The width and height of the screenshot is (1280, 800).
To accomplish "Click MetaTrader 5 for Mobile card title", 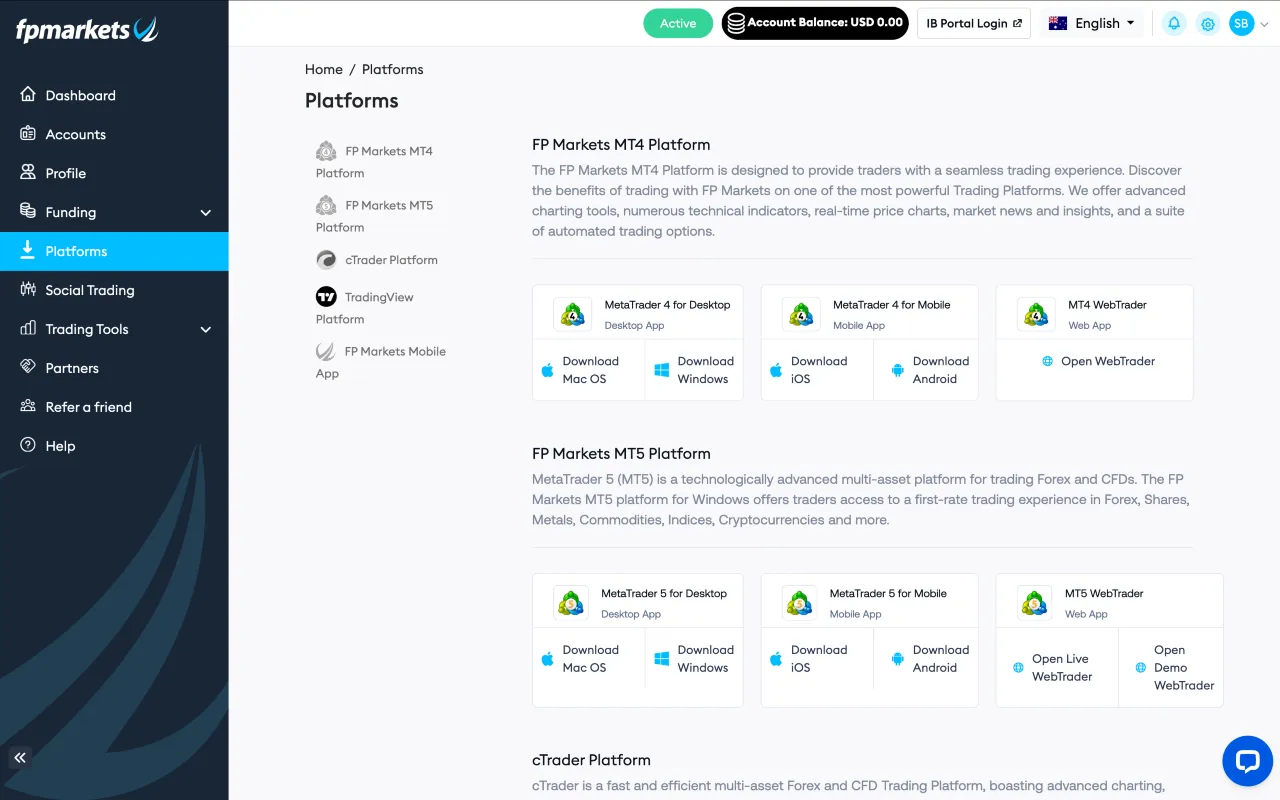I will (888, 593).
